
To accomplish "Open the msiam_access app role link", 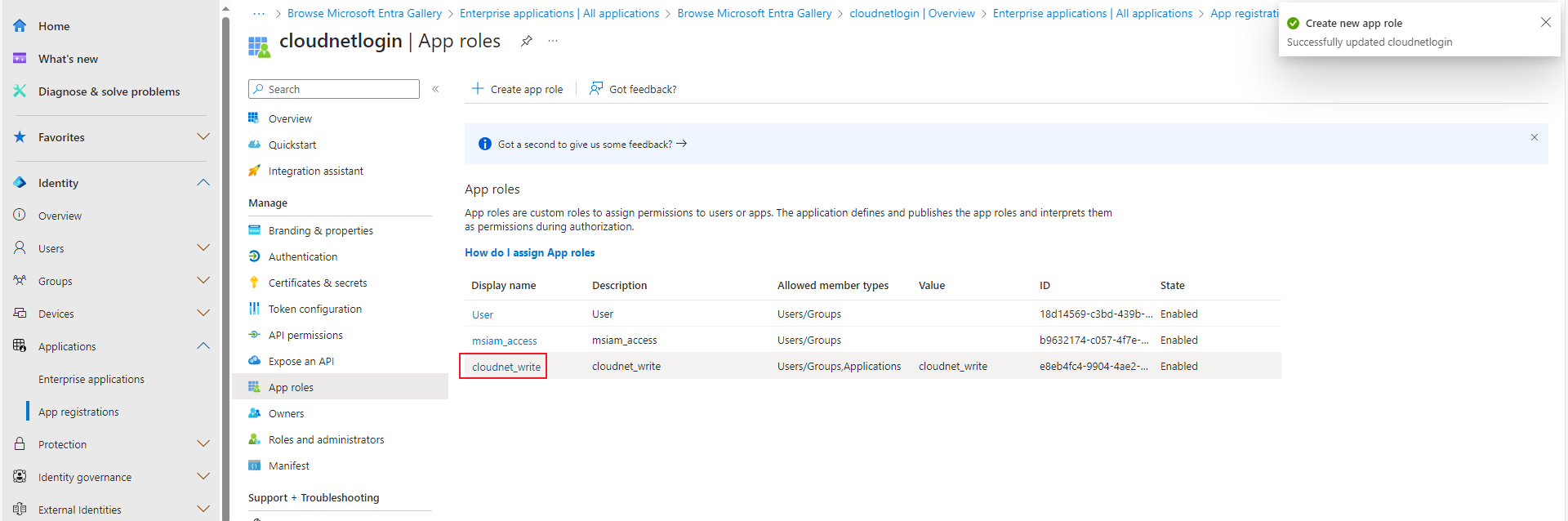I will click(505, 341).
